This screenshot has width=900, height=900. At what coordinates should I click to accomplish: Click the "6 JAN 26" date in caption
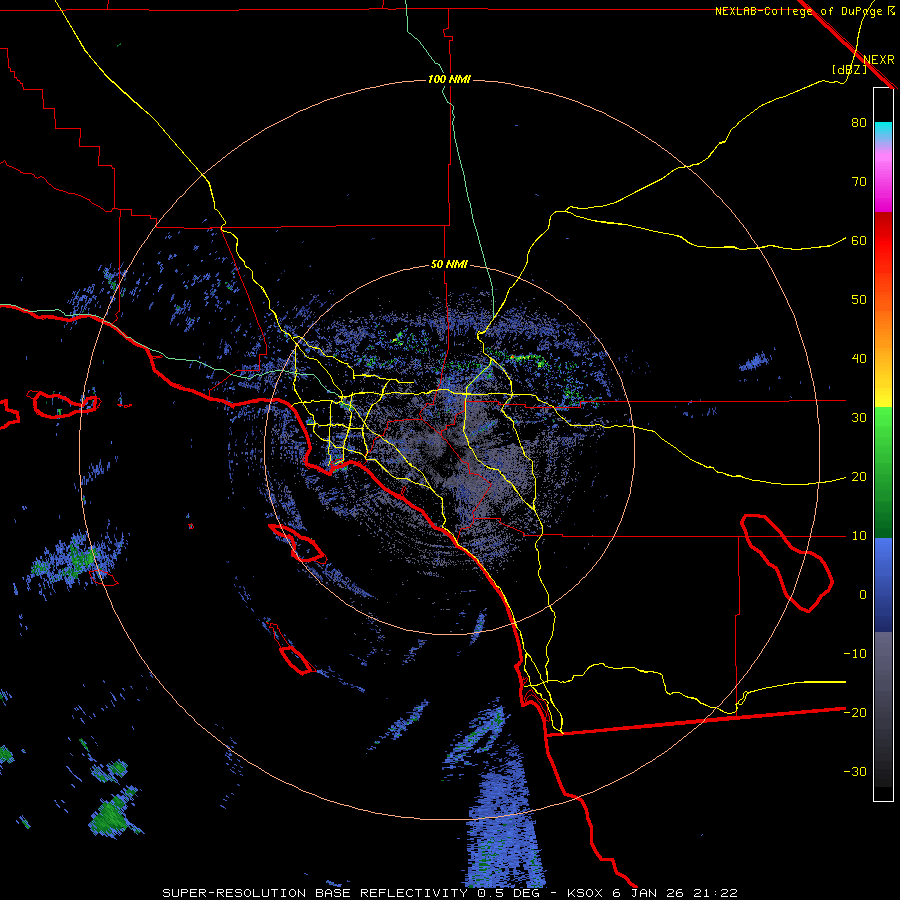pos(648,893)
